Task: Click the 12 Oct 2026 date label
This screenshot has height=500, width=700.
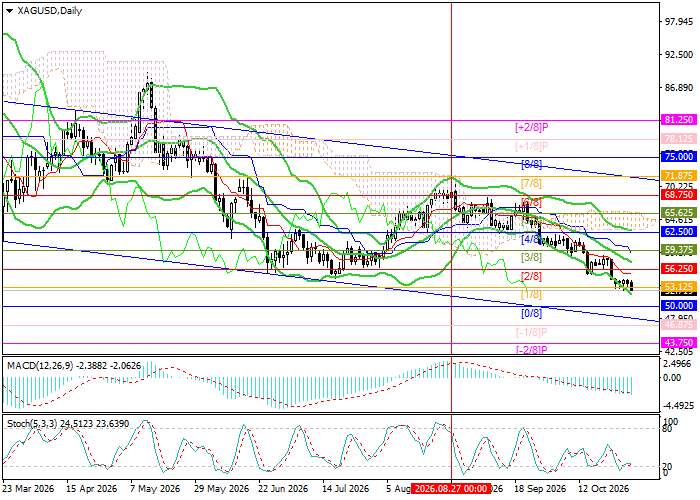Action: 604,489
